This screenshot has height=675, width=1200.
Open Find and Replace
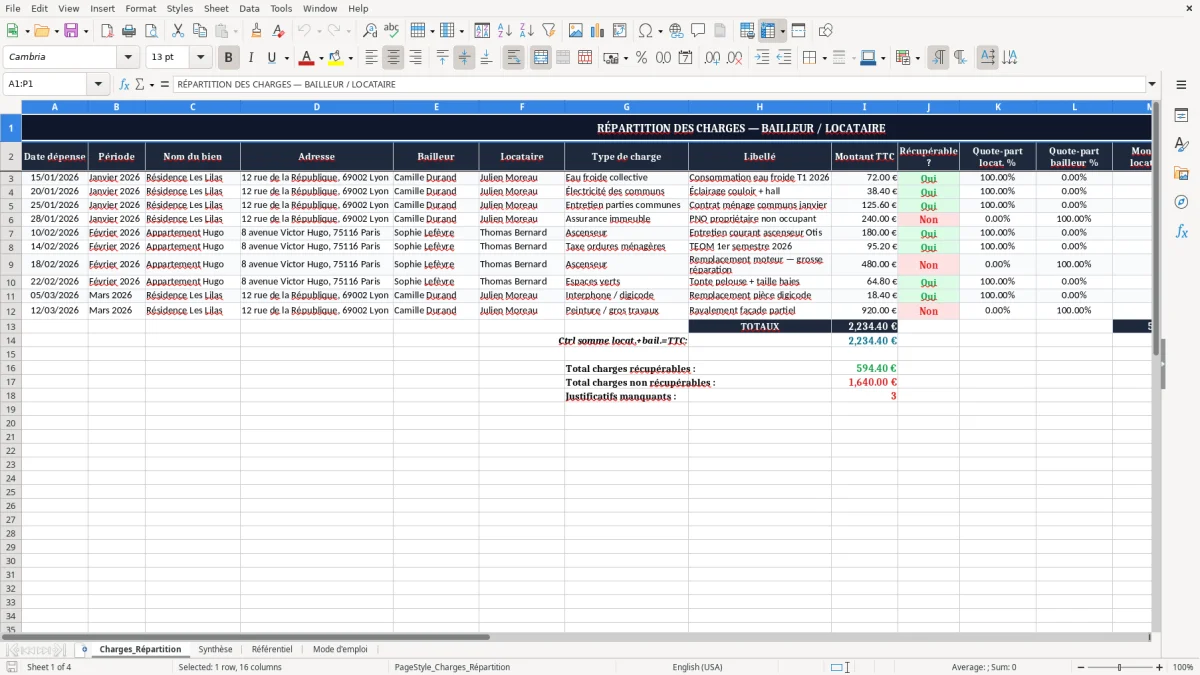point(369,31)
